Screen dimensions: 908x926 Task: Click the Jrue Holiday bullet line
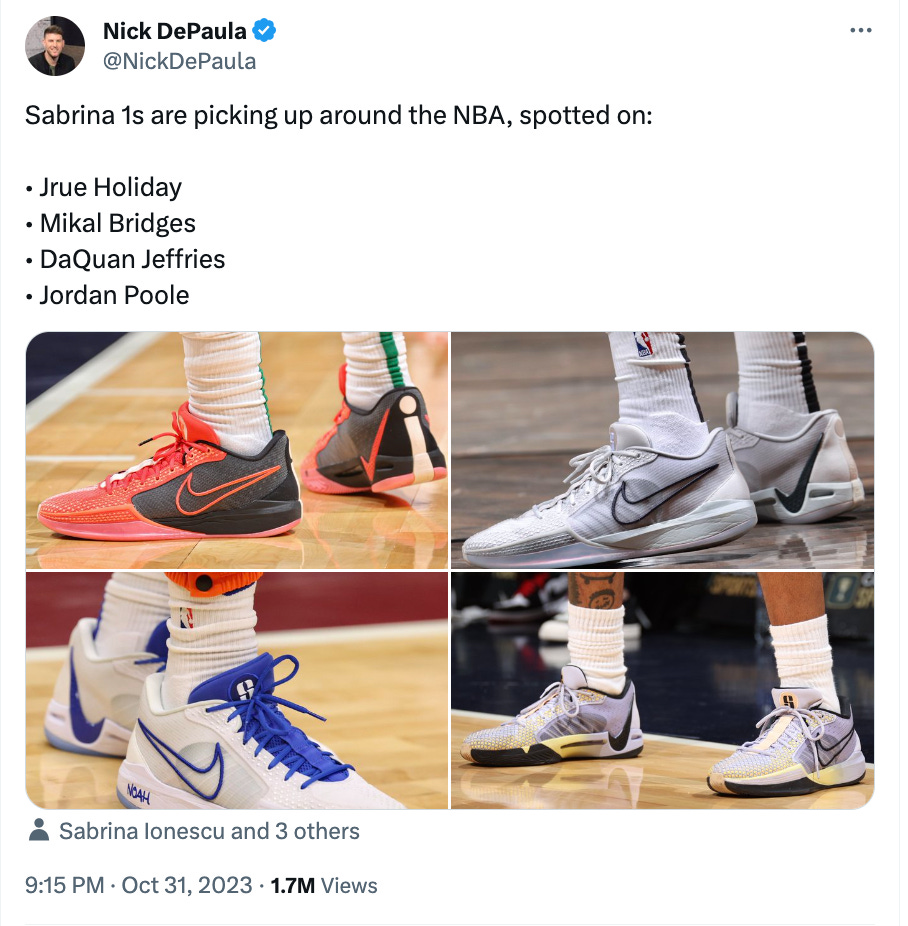pyautogui.click(x=103, y=187)
